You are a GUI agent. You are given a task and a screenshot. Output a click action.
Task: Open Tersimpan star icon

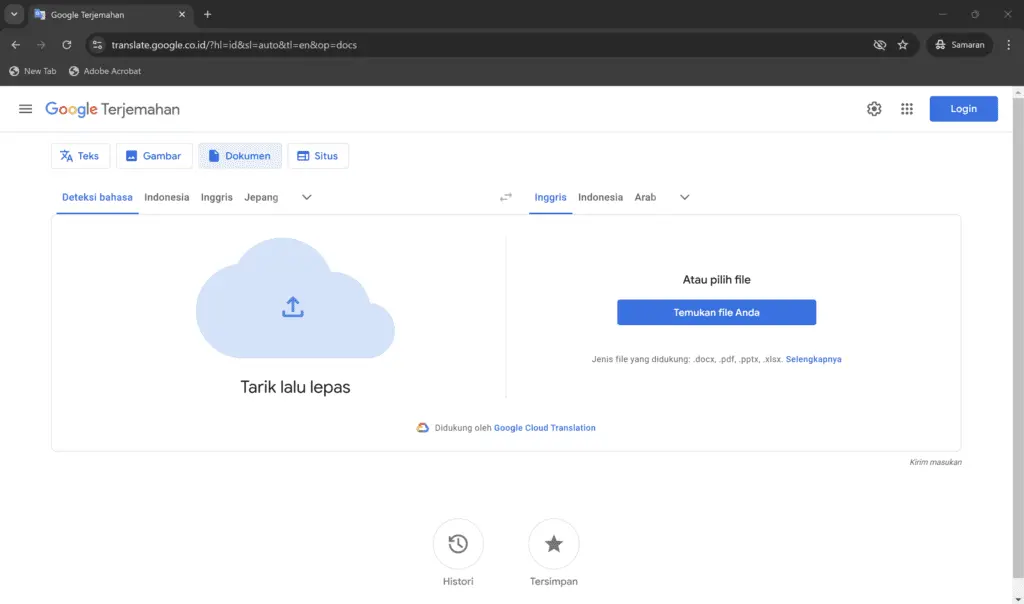[x=553, y=543]
